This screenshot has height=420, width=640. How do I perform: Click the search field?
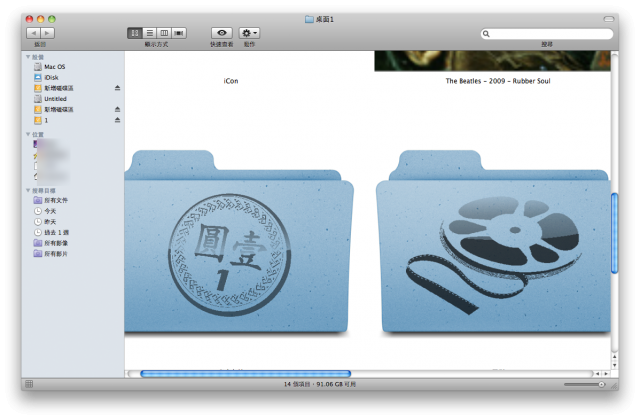click(547, 34)
